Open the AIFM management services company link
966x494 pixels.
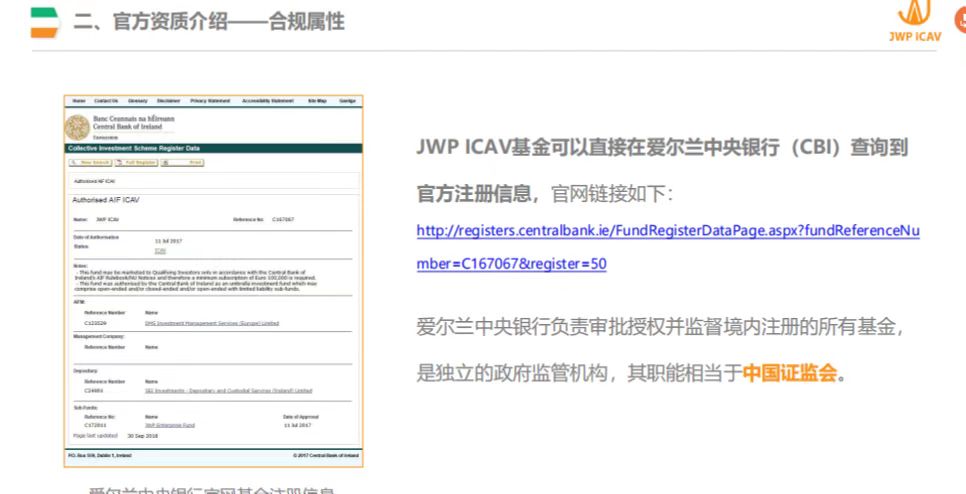tap(212, 323)
